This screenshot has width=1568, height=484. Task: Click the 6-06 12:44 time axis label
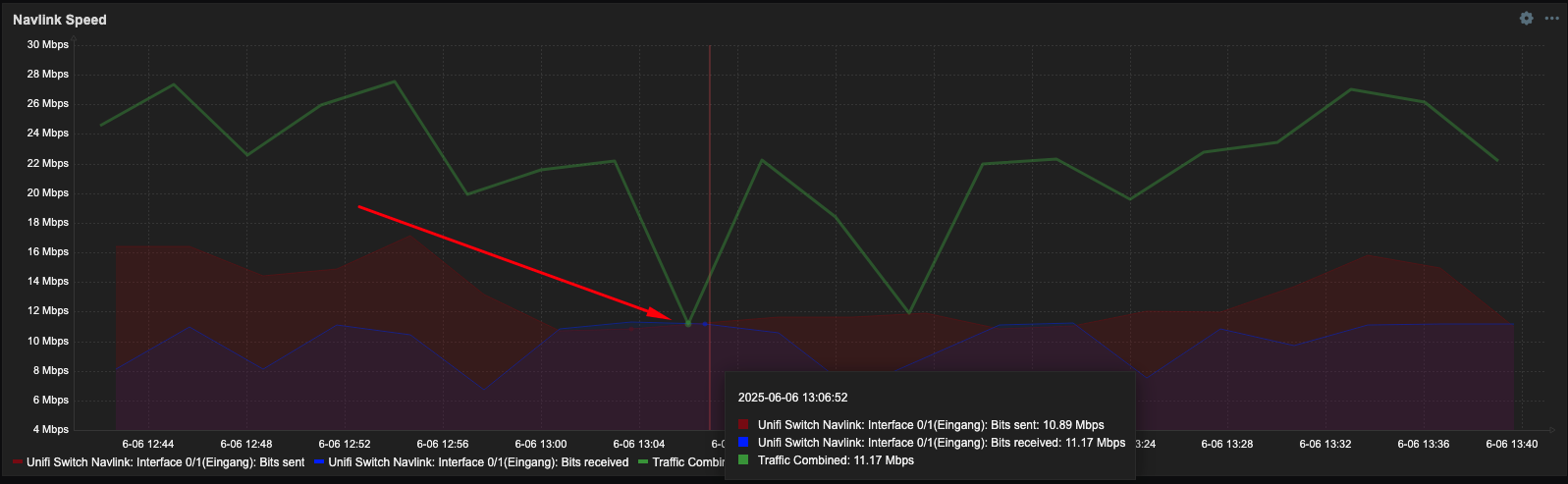(147, 444)
